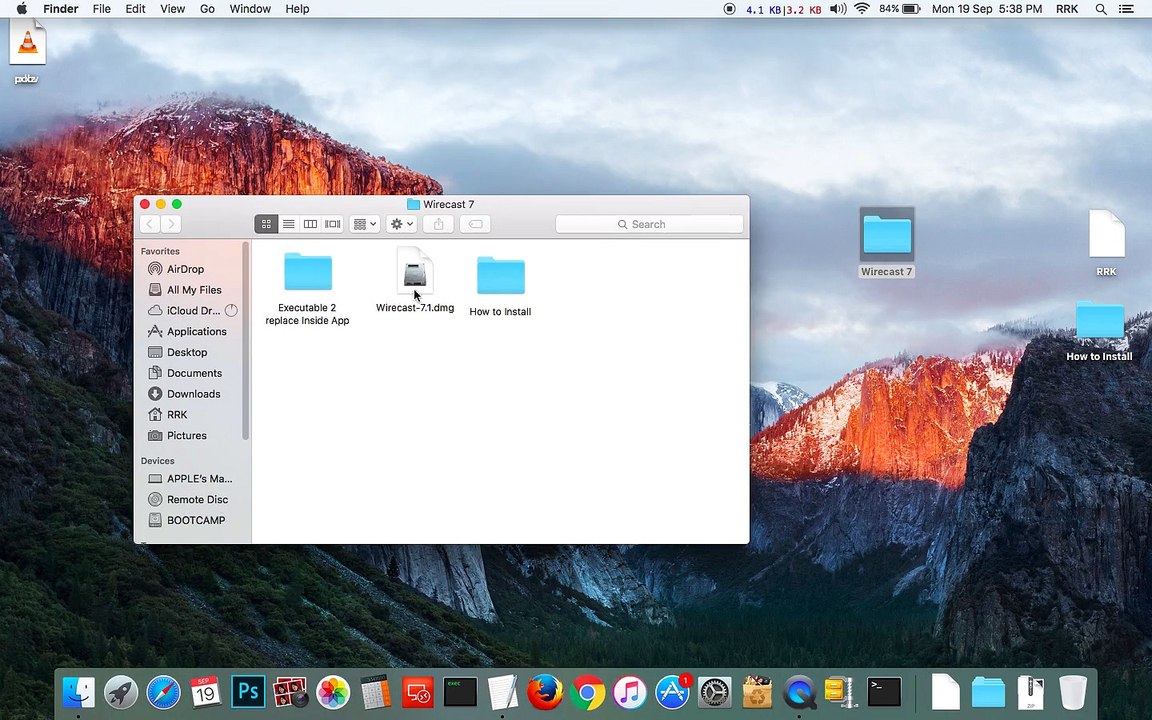Go forward with the Finder forward arrow
1152x720 pixels.
point(171,224)
